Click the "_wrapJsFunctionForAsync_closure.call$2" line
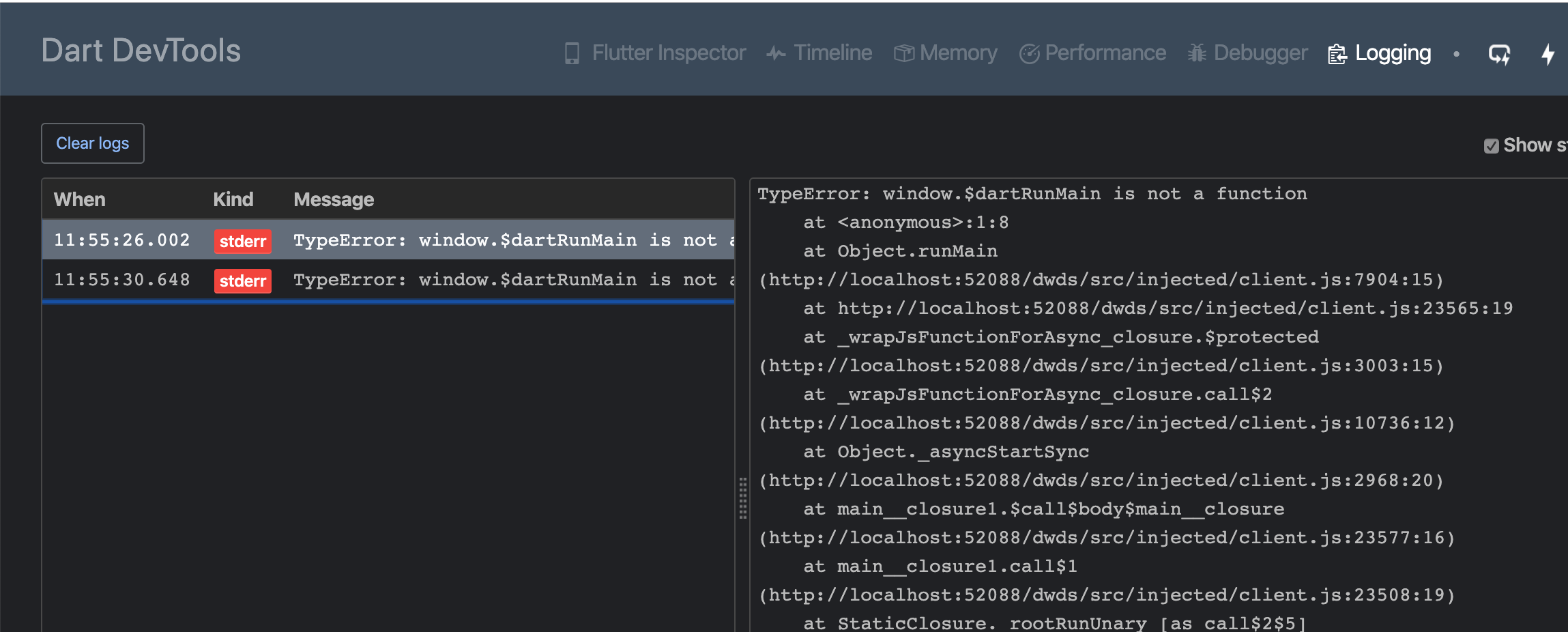This screenshot has height=632, width=1568. coord(1038,394)
